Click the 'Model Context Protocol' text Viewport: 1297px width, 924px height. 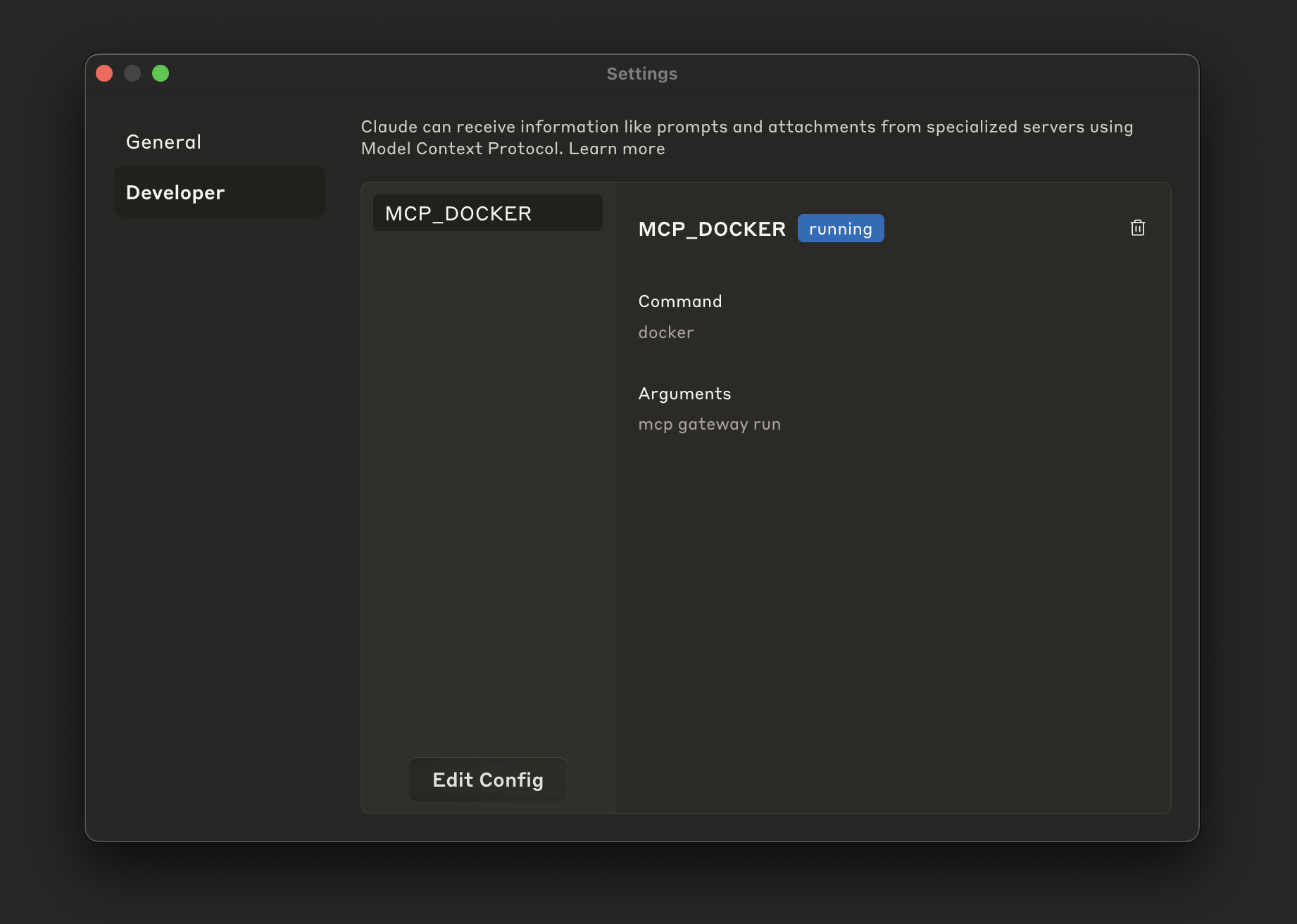point(460,149)
